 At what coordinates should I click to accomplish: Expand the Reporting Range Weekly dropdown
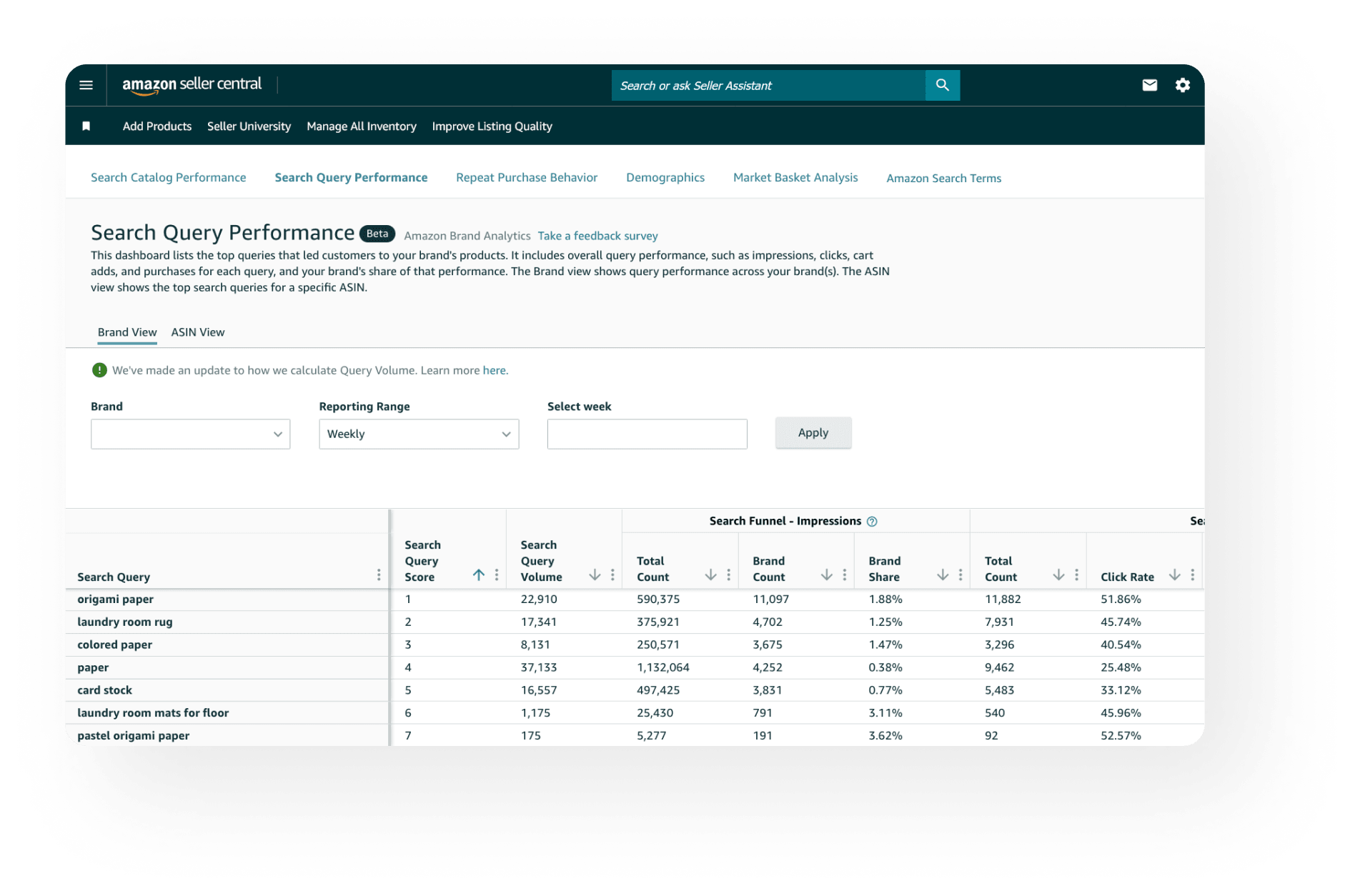tap(419, 434)
